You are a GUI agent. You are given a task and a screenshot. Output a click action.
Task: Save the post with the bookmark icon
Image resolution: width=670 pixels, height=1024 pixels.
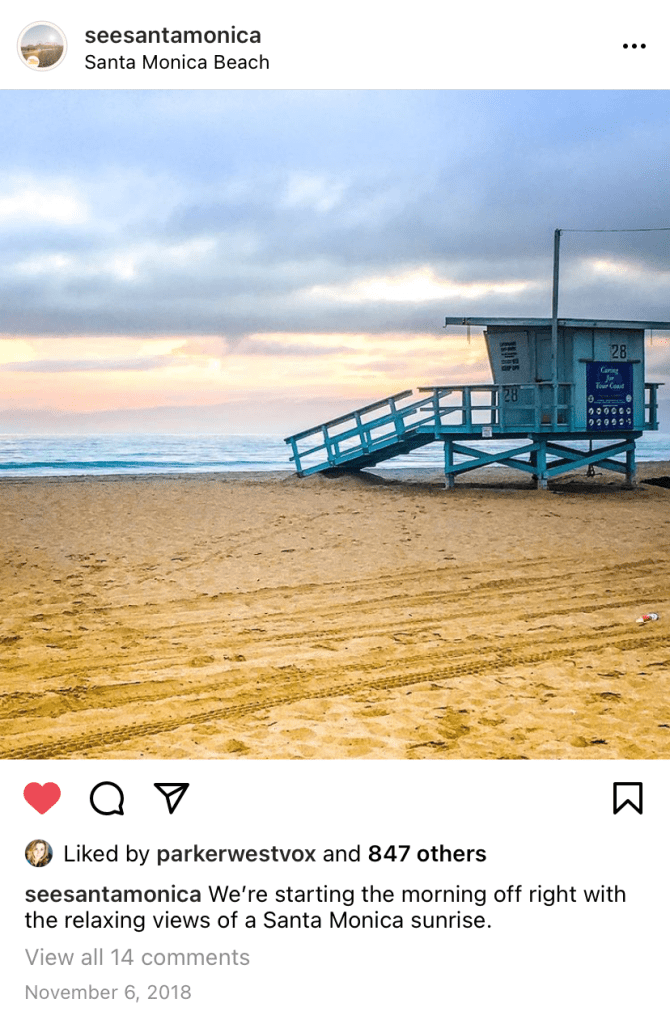pyautogui.click(x=628, y=798)
